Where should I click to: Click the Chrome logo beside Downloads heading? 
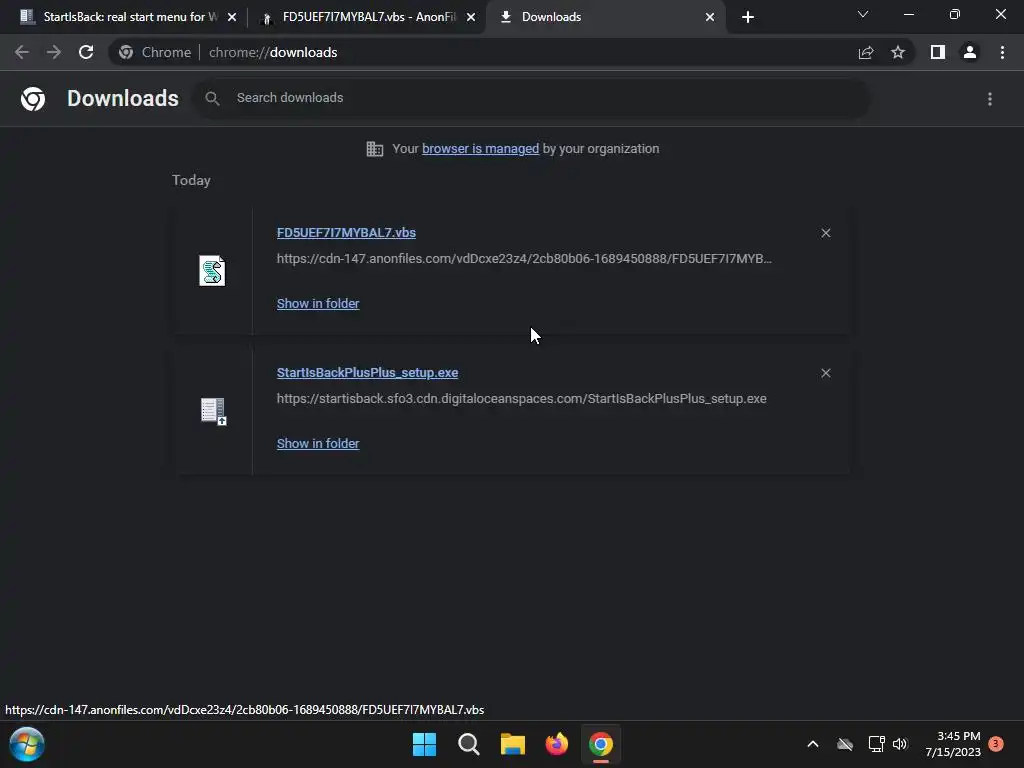33,99
